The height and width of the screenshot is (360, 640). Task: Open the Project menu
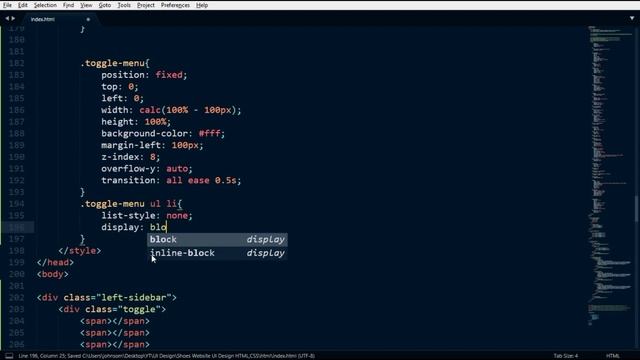[146, 5]
